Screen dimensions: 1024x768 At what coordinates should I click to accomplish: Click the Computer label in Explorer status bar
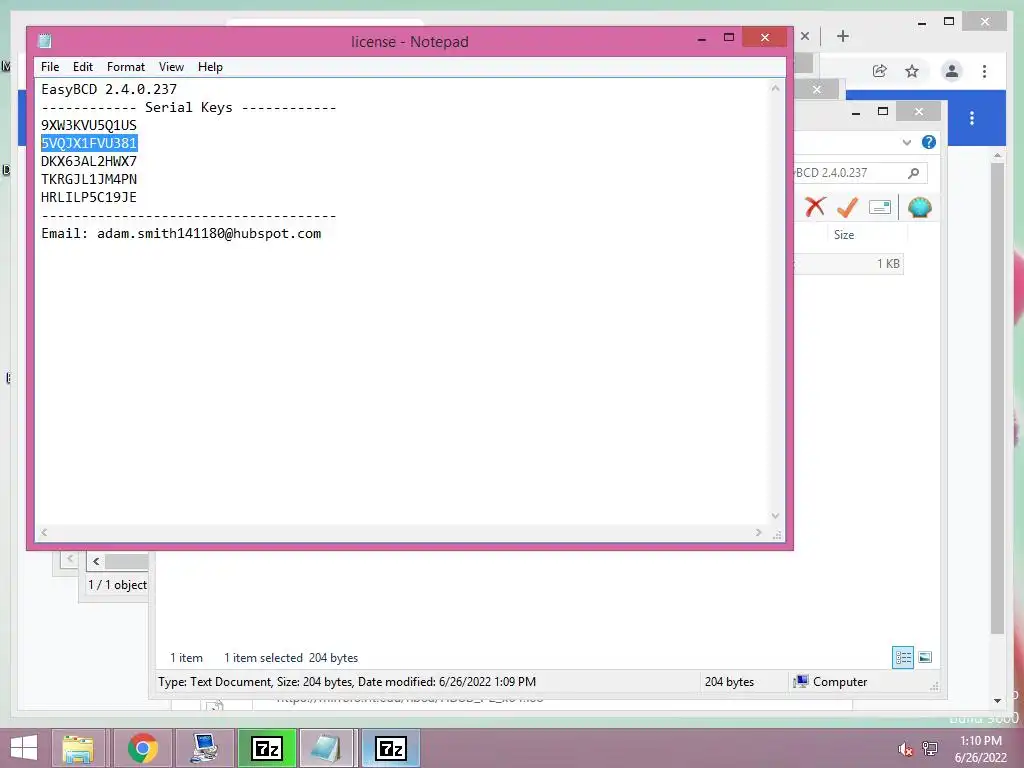[x=840, y=682]
